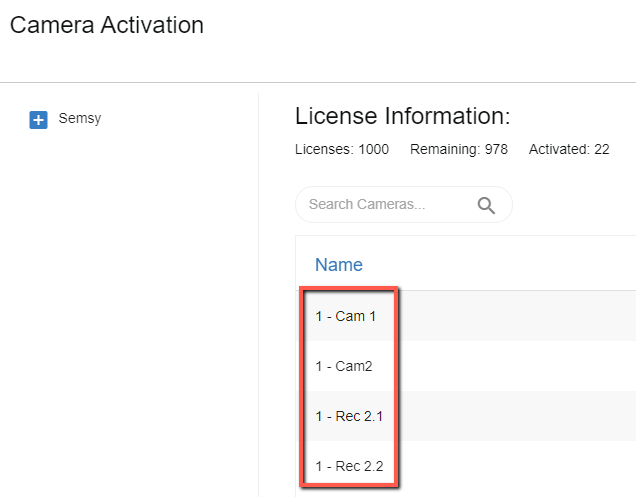
Task: Click the vertical divider beside the Semsy tree panel
Action: [258, 295]
